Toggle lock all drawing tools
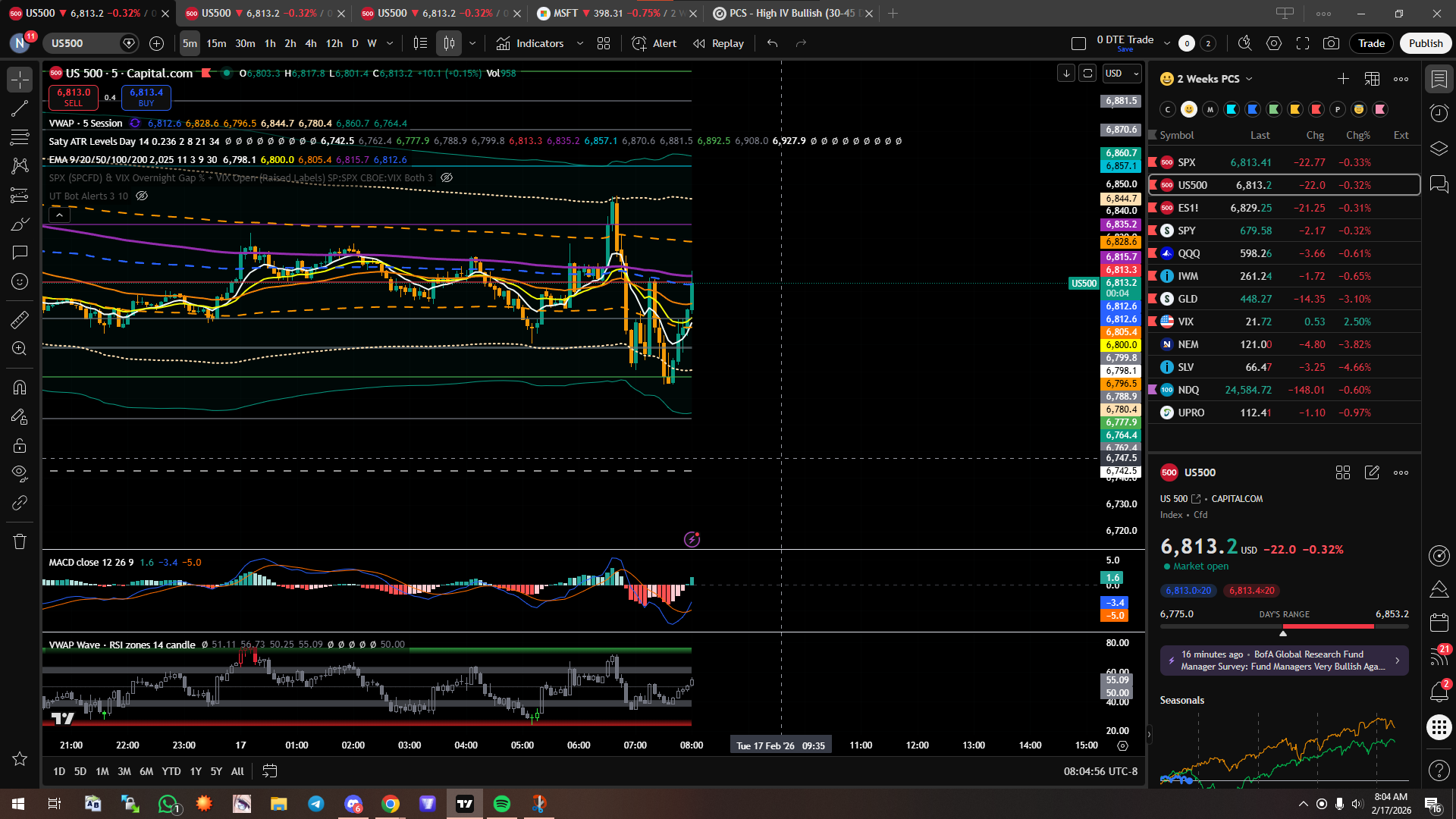This screenshot has height=819, width=1456. [20, 445]
